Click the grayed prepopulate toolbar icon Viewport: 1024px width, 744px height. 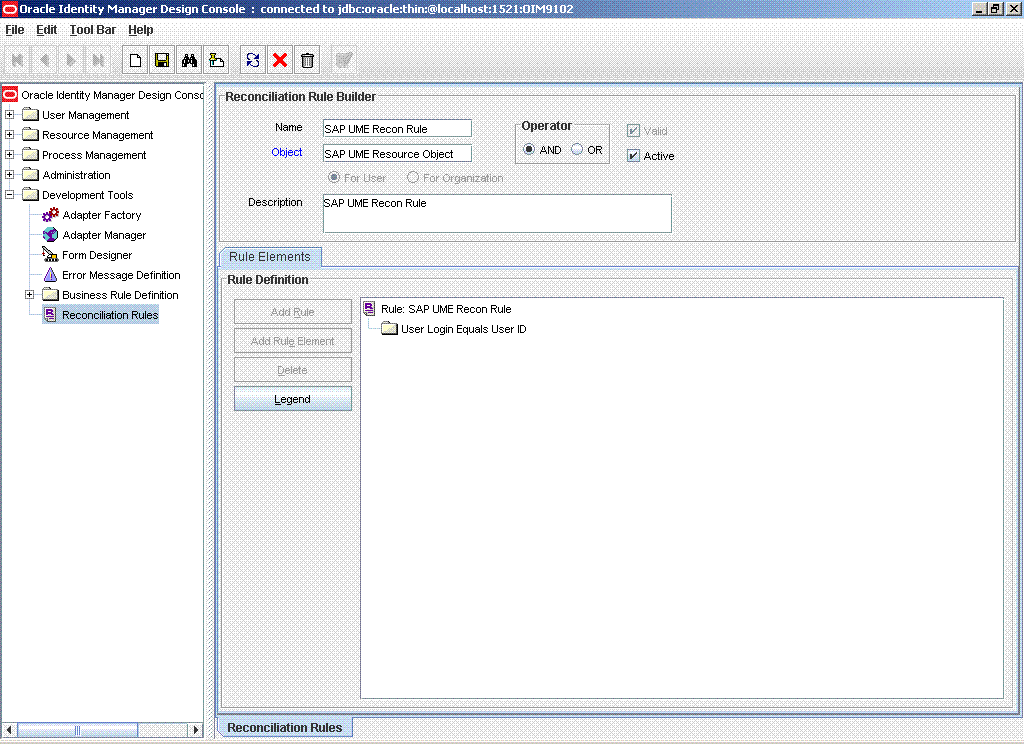click(344, 60)
